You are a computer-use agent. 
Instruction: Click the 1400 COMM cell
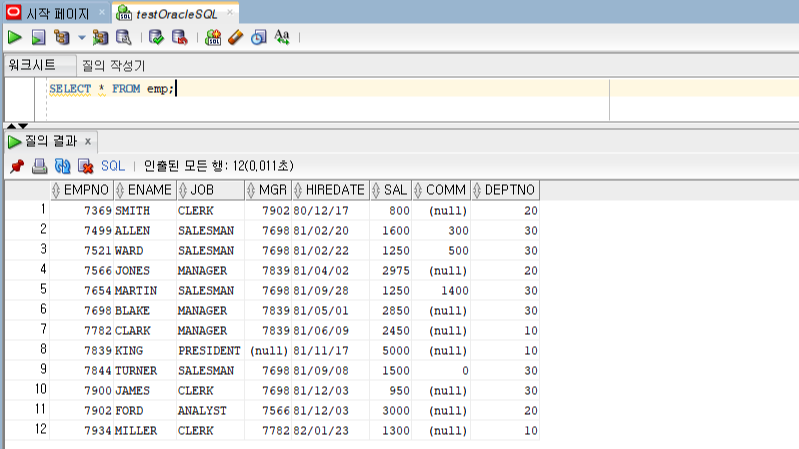(x=441, y=290)
